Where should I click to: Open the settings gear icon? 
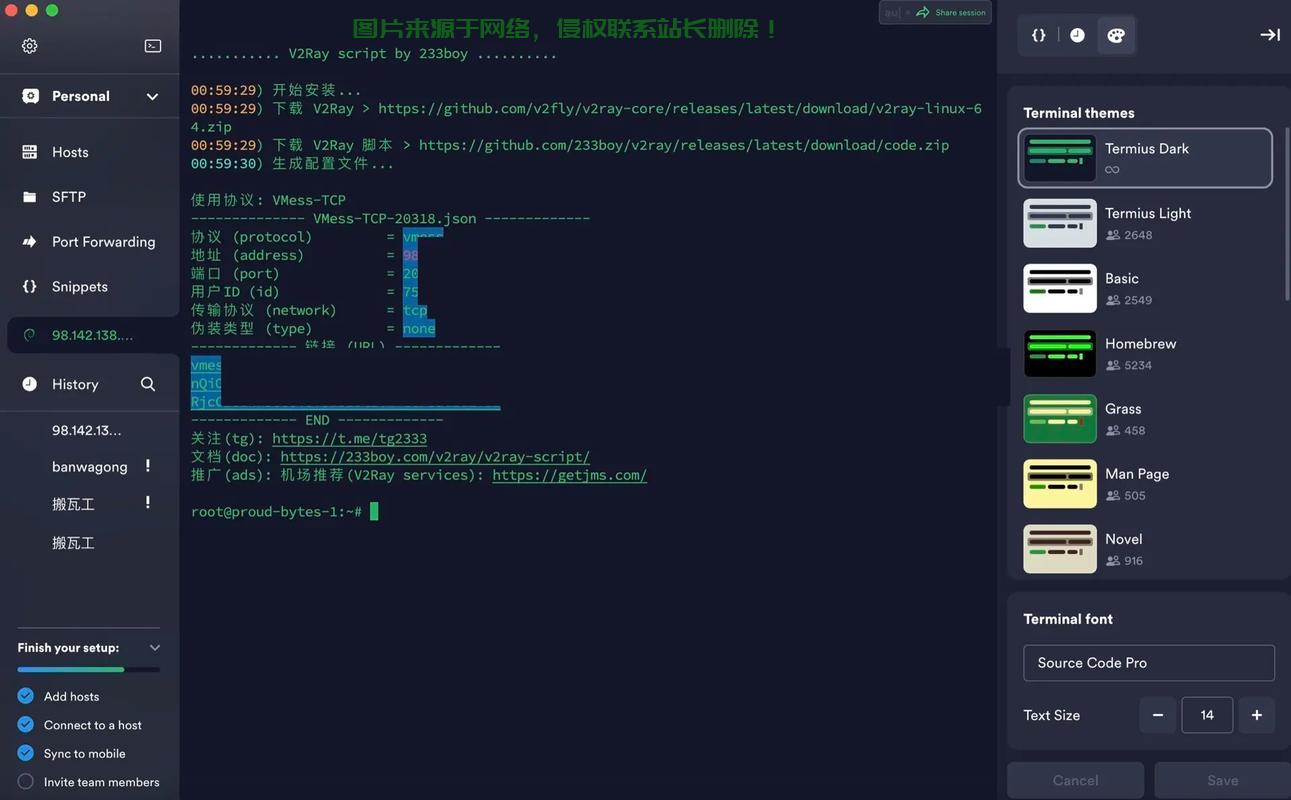pos(30,46)
